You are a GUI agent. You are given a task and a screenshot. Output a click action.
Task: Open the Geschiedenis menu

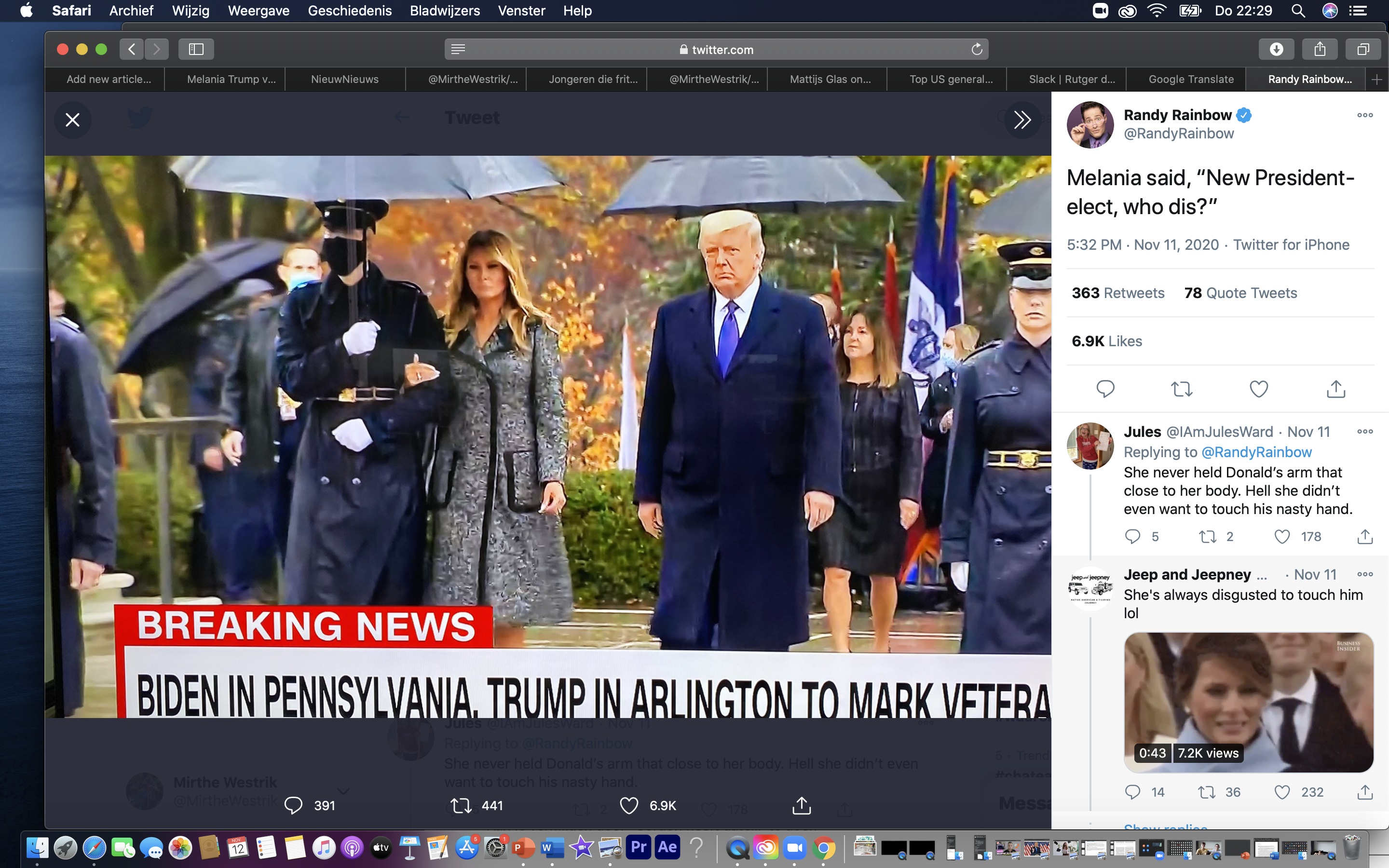pyautogui.click(x=350, y=11)
